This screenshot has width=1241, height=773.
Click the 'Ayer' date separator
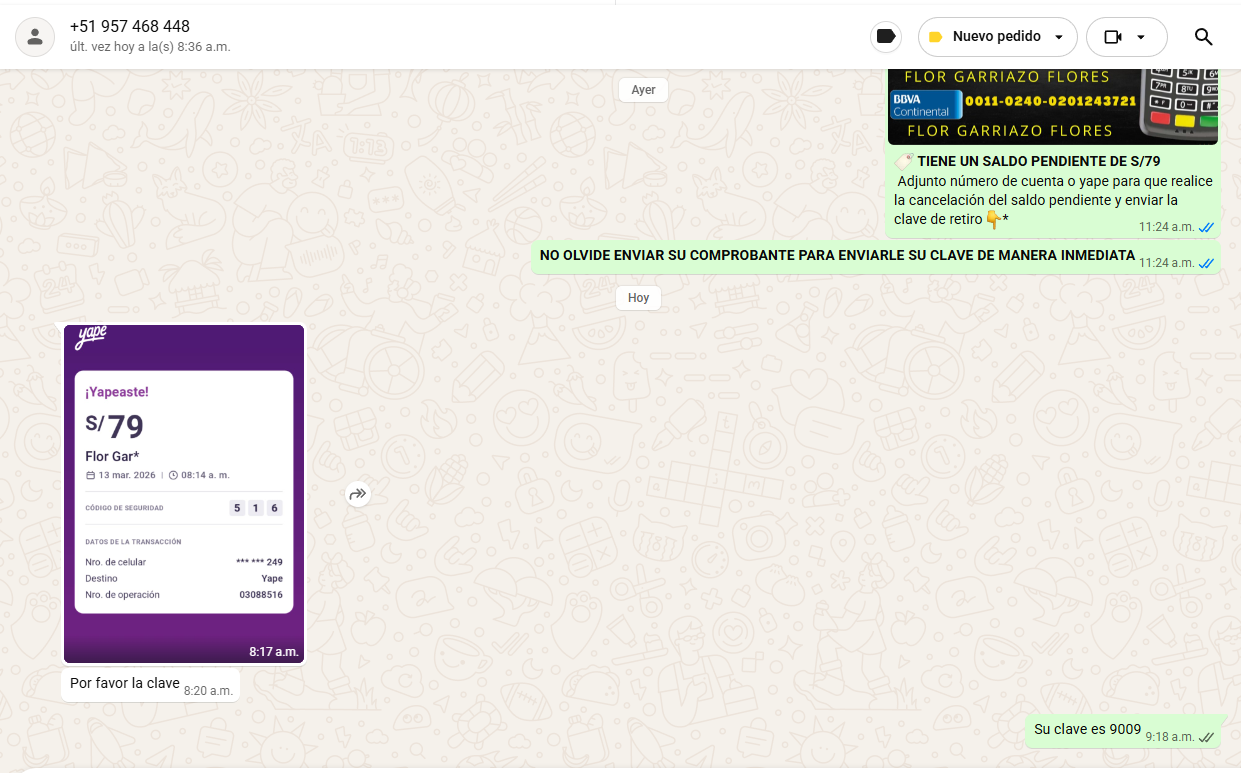[643, 90]
